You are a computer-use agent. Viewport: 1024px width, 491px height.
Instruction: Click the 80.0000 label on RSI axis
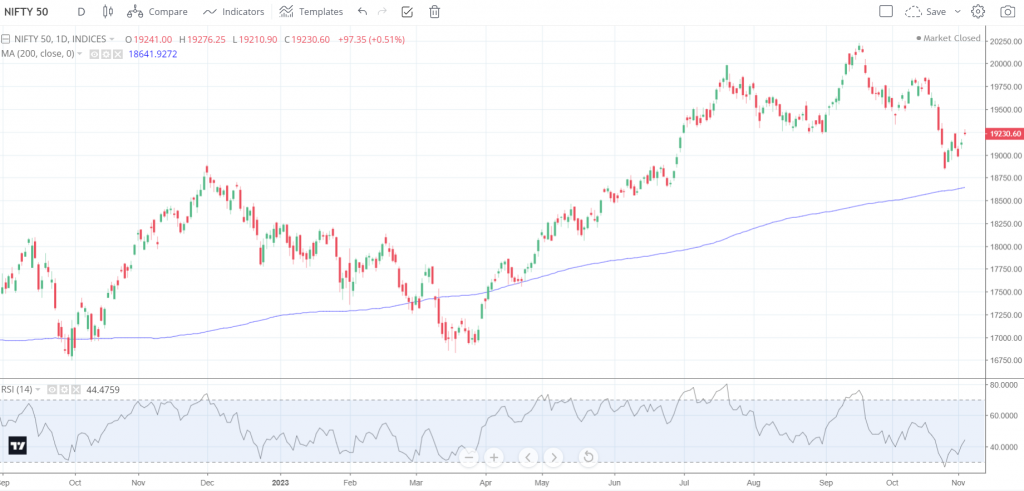point(1006,385)
